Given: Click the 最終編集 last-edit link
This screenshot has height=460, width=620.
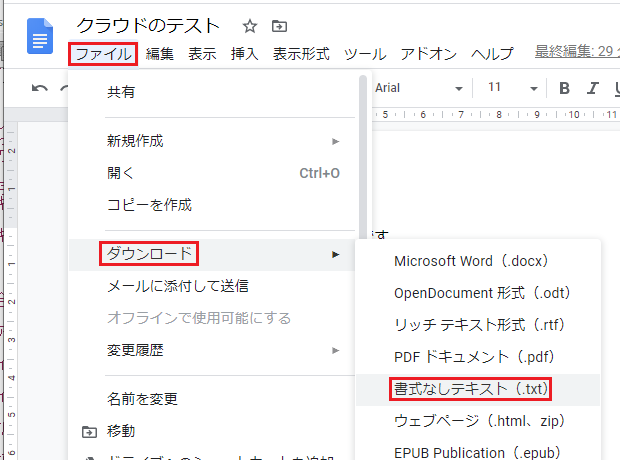Looking at the screenshot, I should (577, 51).
